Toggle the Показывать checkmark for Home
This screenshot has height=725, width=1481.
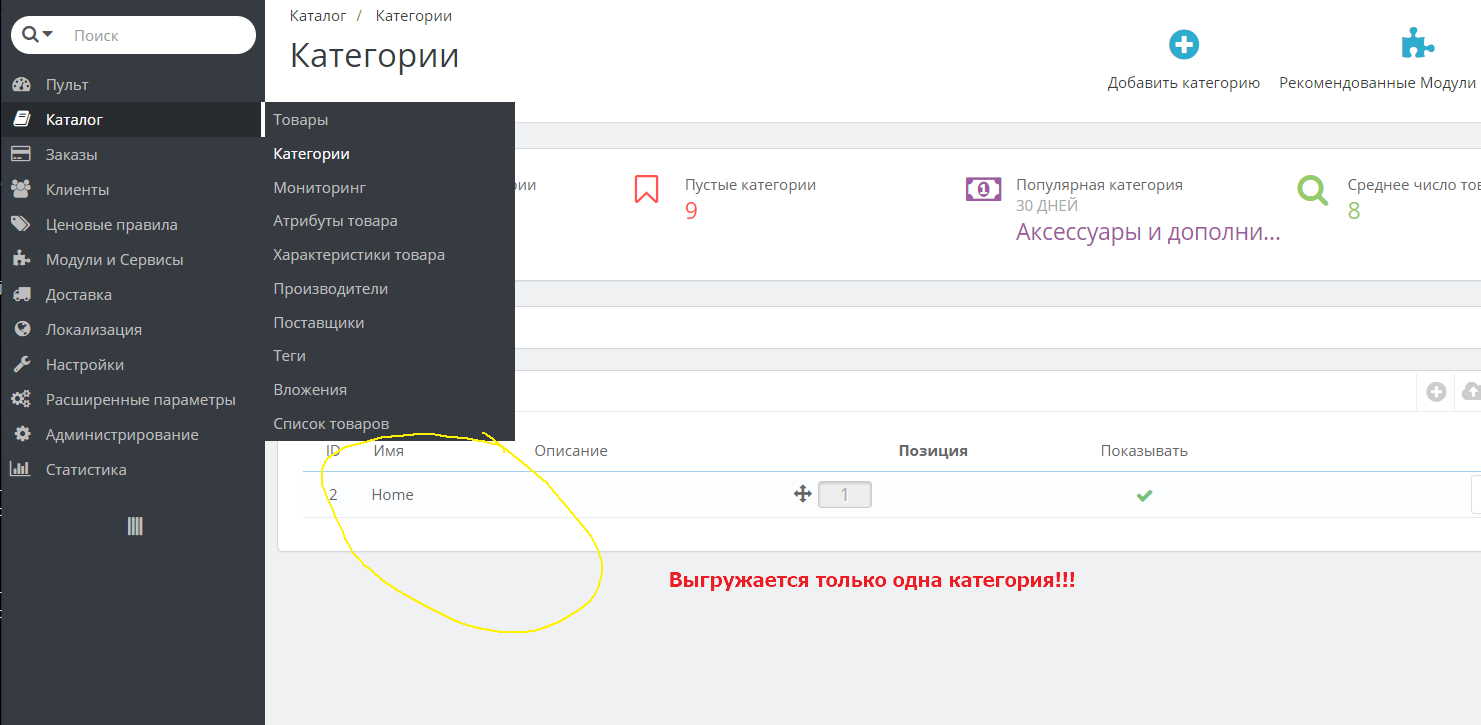click(1144, 495)
